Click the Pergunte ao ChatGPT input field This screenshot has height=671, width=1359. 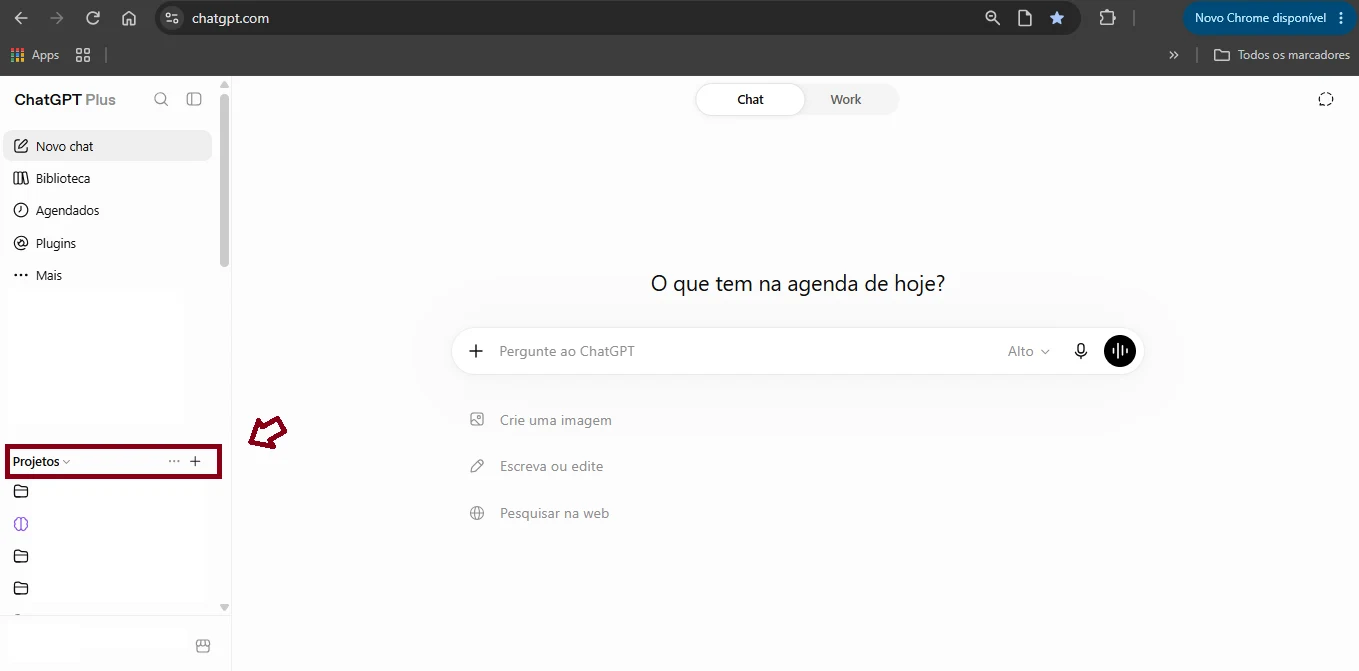click(x=745, y=351)
